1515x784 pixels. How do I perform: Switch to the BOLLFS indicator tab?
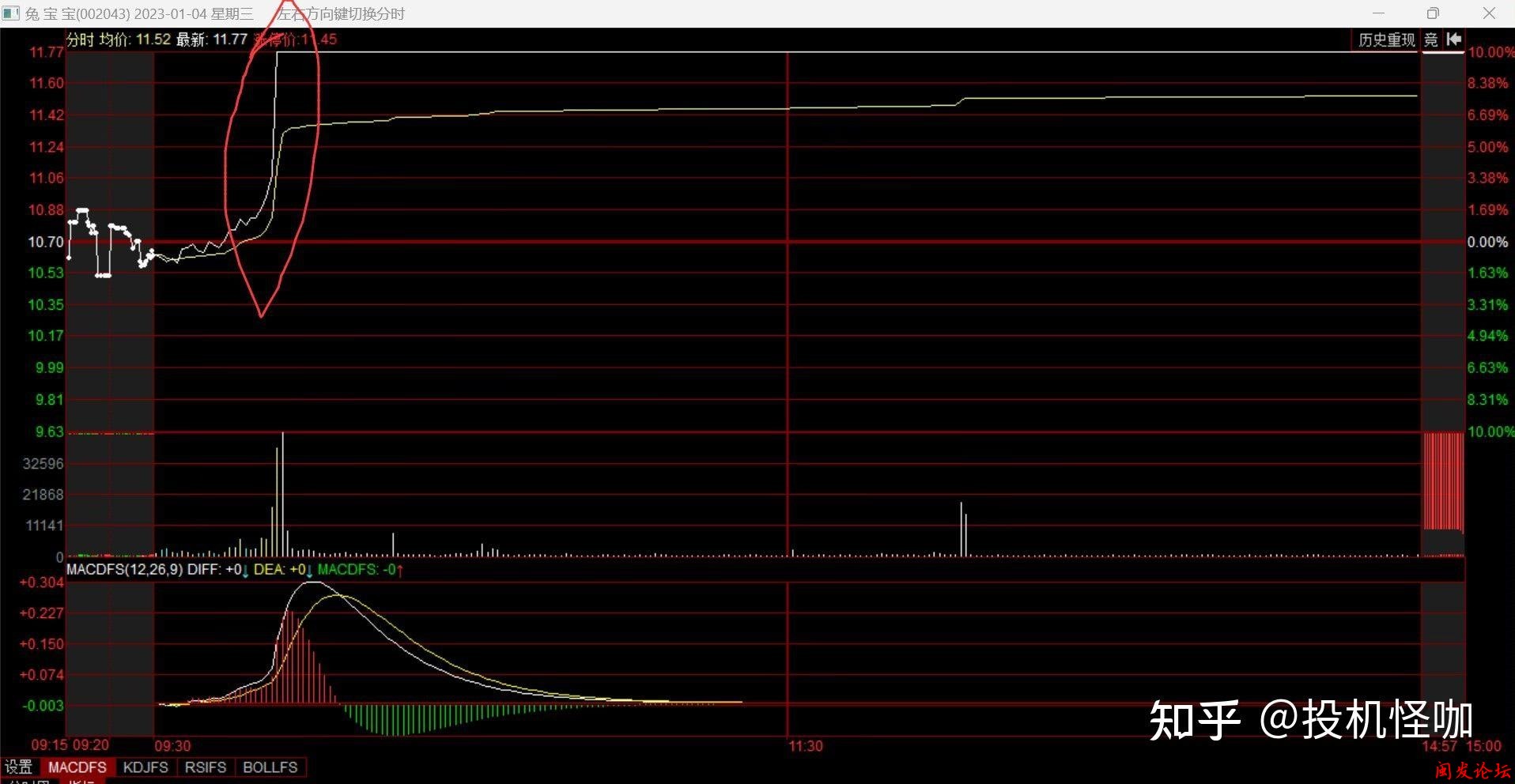pos(270,767)
